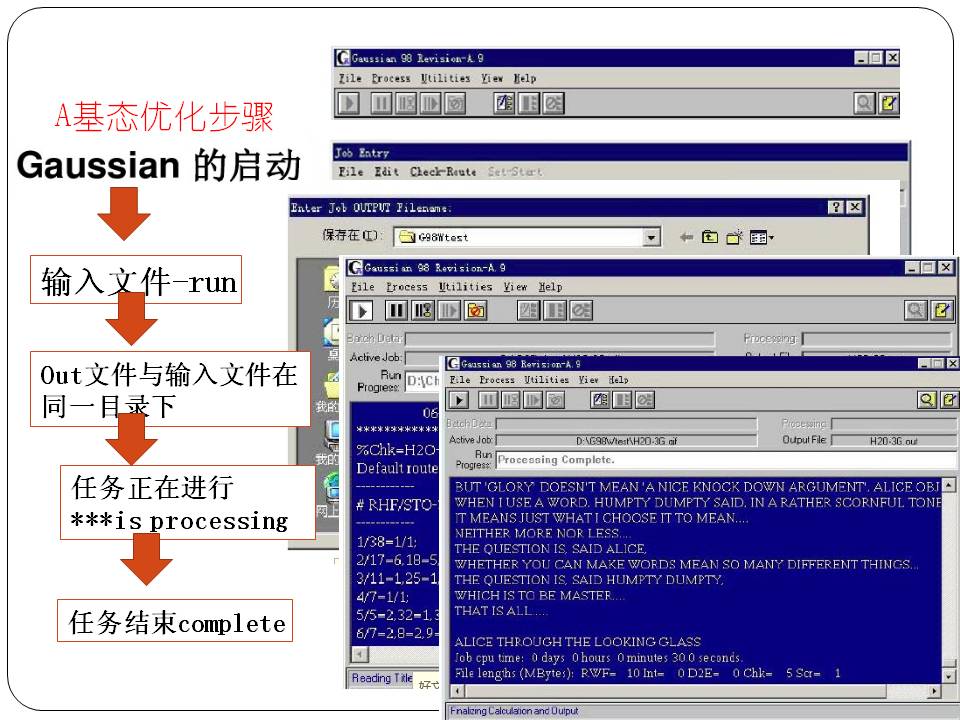Screen dimensions: 960x720
Task: Click Kill job icon in Processing Complete window
Action: pos(555,400)
